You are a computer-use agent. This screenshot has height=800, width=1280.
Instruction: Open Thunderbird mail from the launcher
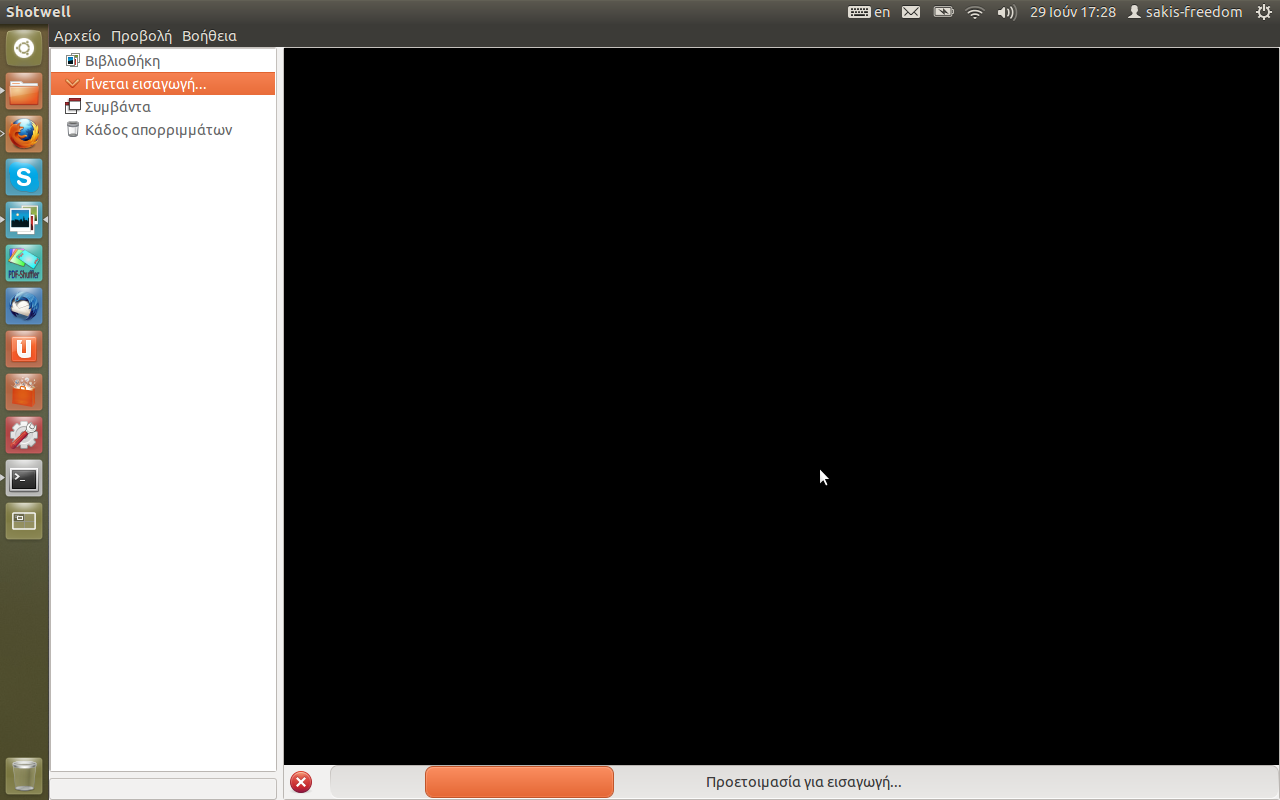click(24, 306)
